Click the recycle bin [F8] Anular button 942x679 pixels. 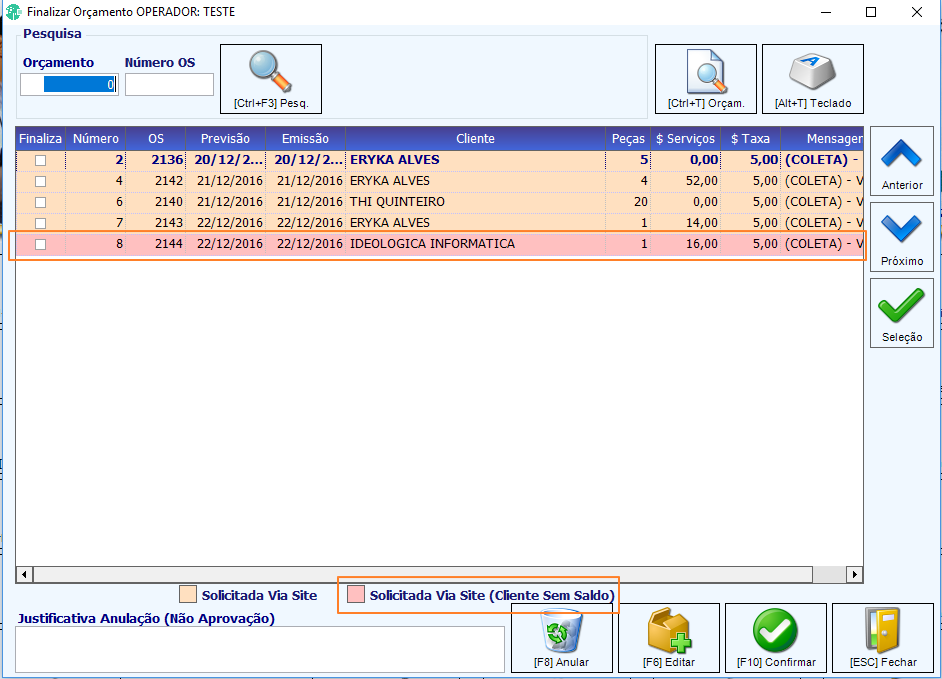(x=562, y=638)
